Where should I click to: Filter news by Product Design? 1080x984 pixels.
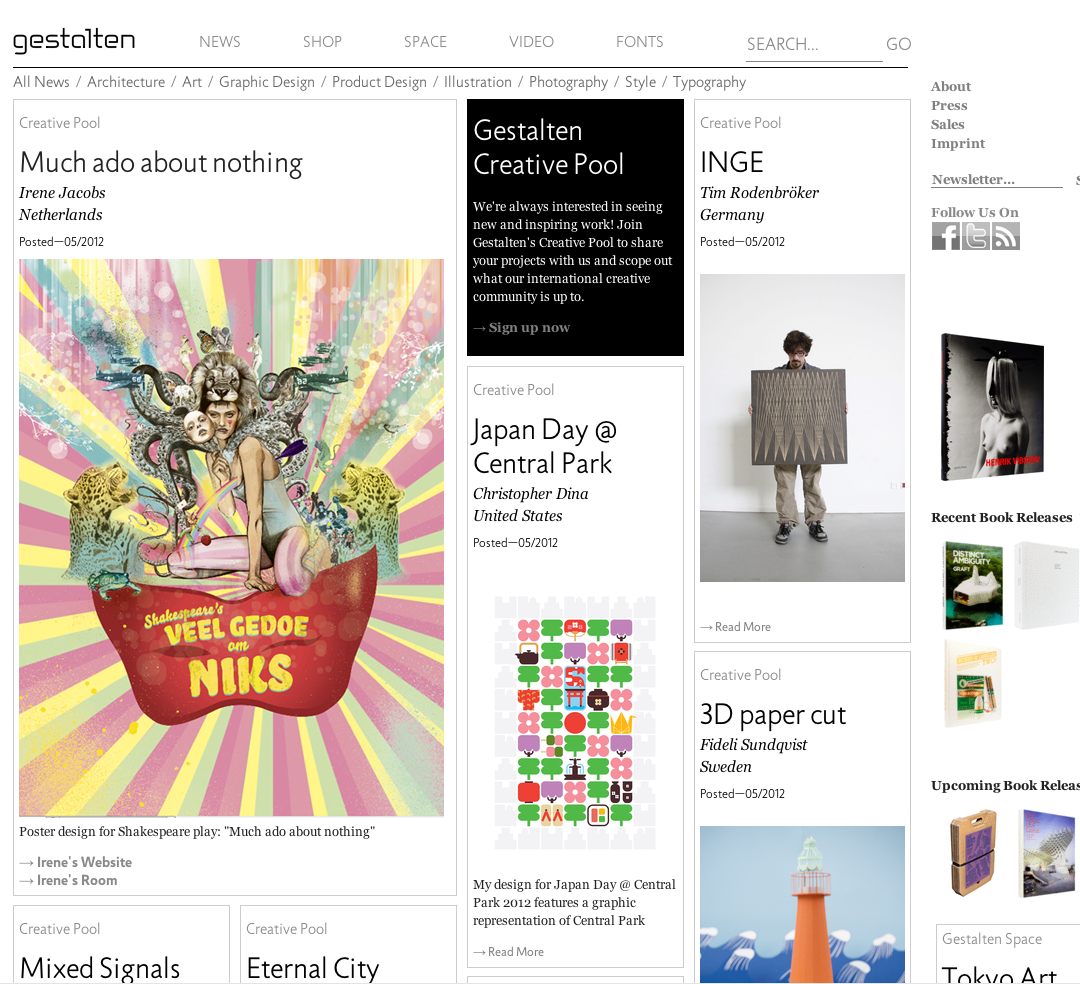(x=380, y=82)
